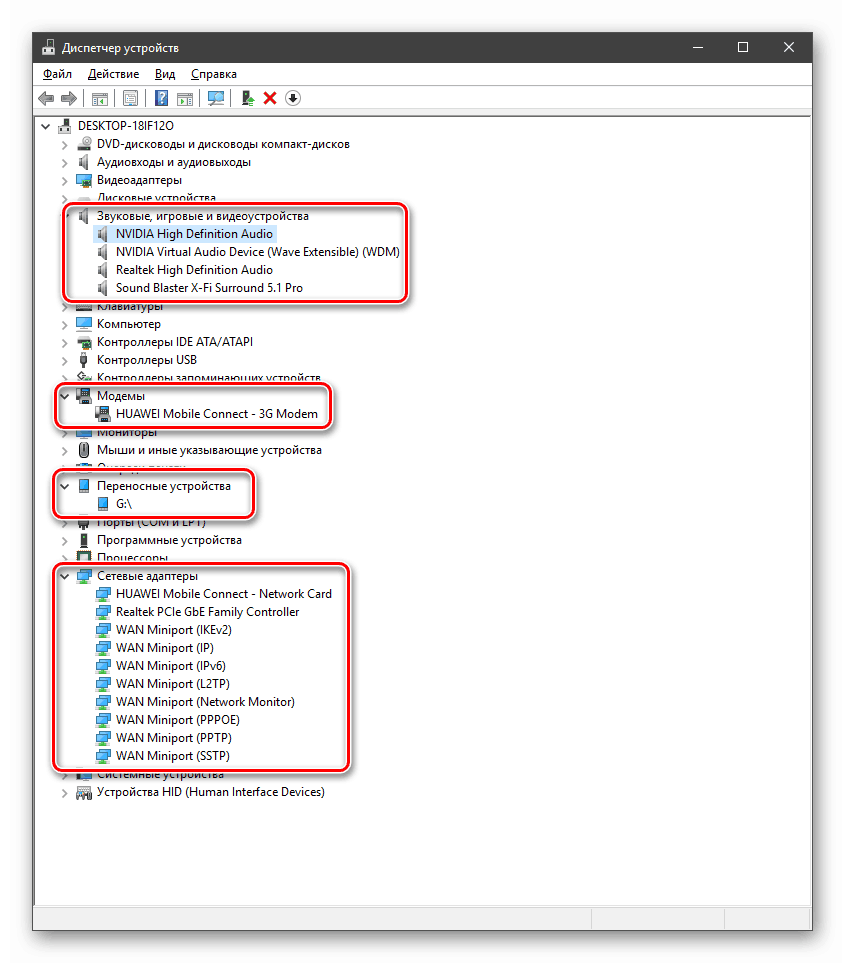Open the Вид menu

click(x=165, y=74)
